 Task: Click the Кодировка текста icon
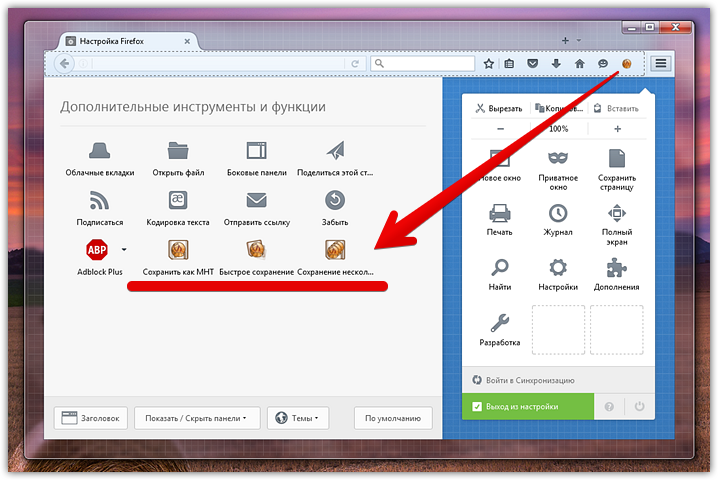(x=178, y=200)
